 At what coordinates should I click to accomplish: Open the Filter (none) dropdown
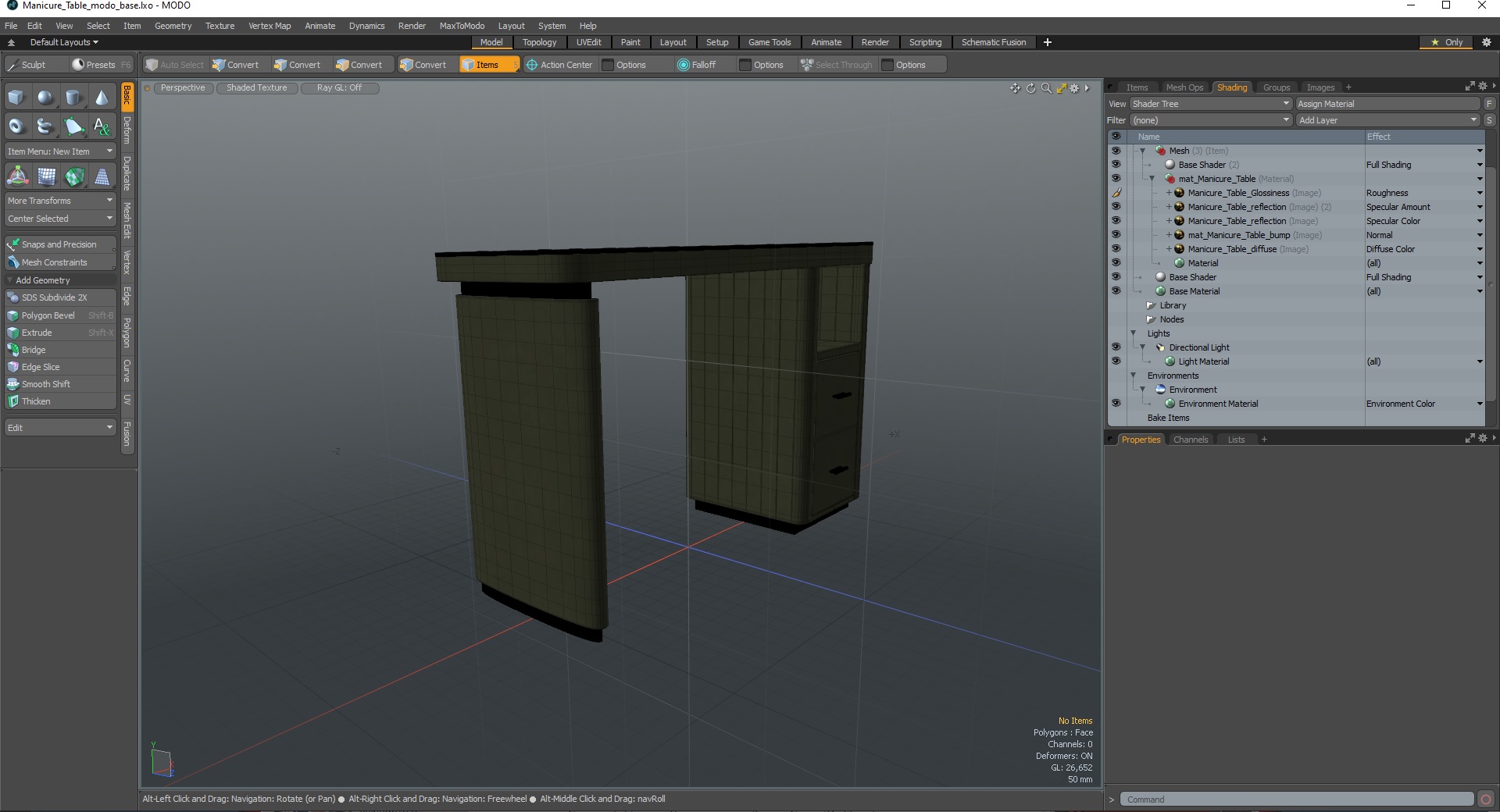pos(1210,120)
